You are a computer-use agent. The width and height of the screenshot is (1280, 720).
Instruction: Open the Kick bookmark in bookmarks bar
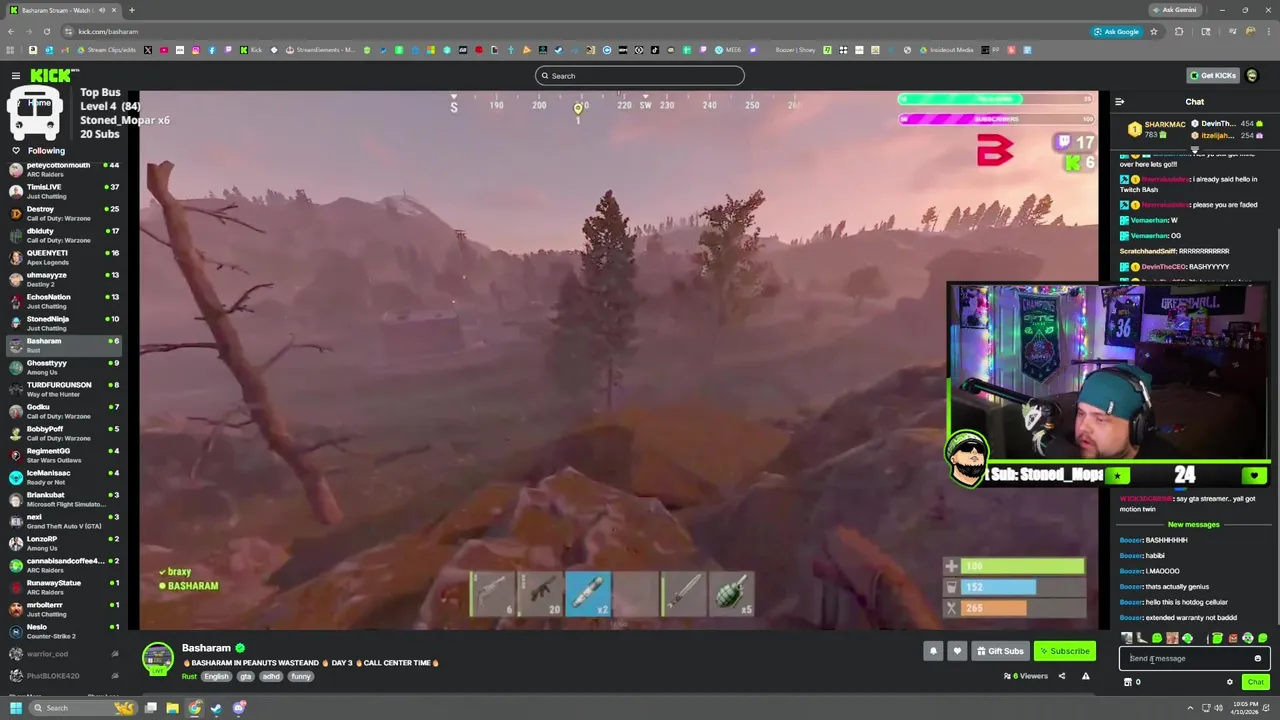pos(251,50)
